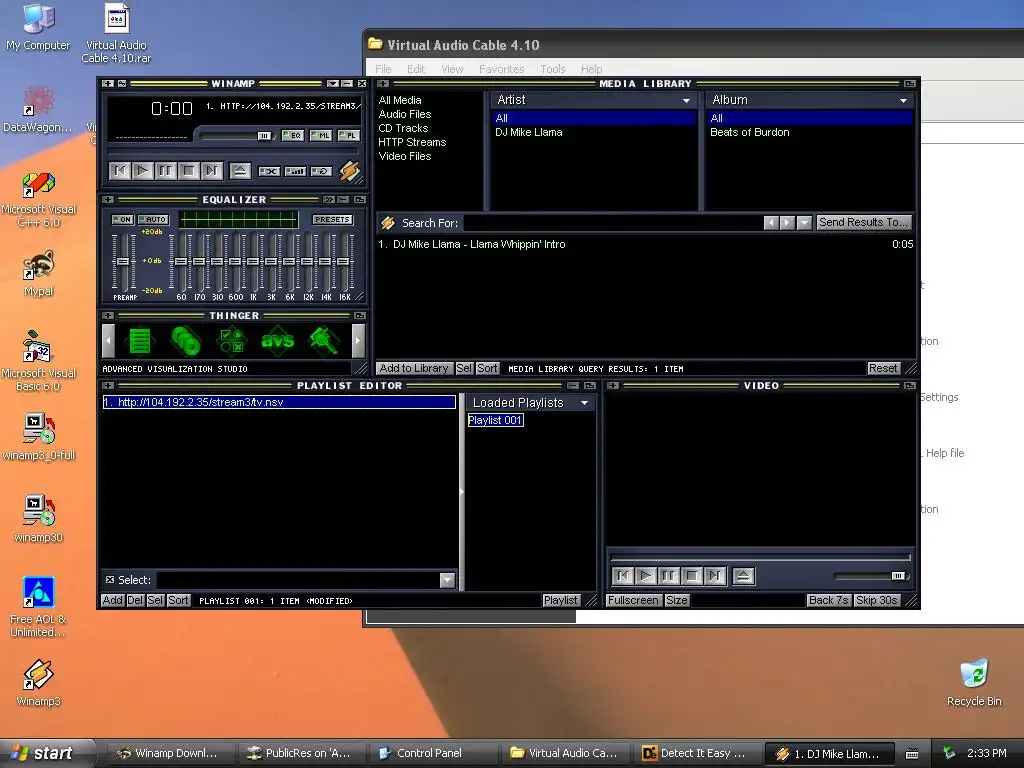Toggle the EQ window button
The width and height of the screenshot is (1024, 768).
point(293,136)
